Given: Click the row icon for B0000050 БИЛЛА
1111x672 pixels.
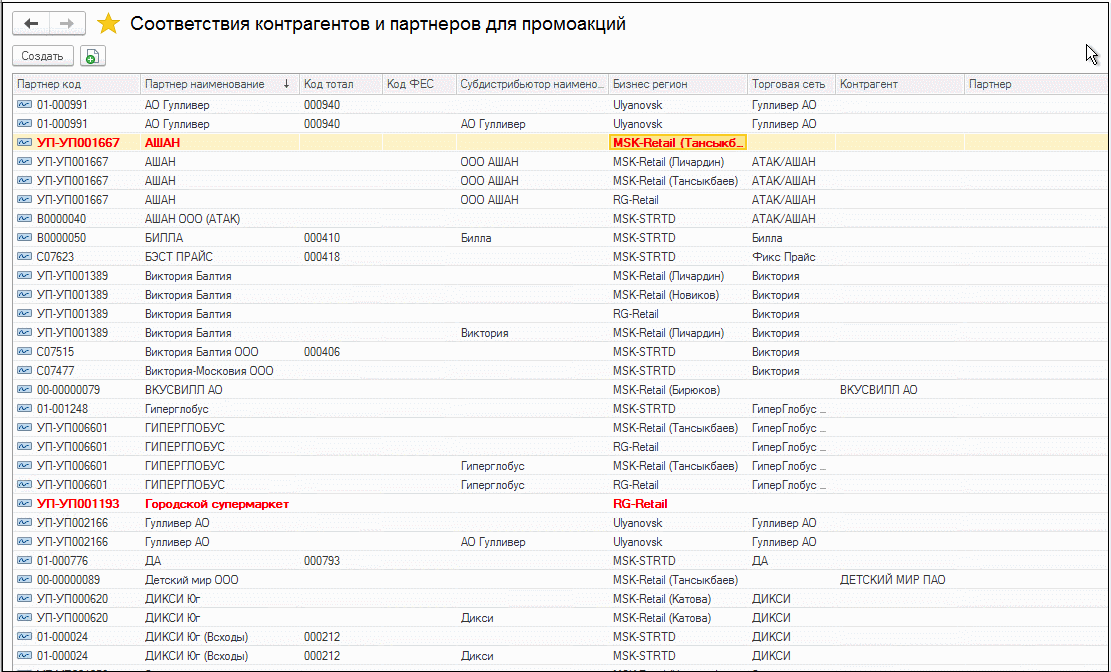Looking at the screenshot, I should (25, 238).
